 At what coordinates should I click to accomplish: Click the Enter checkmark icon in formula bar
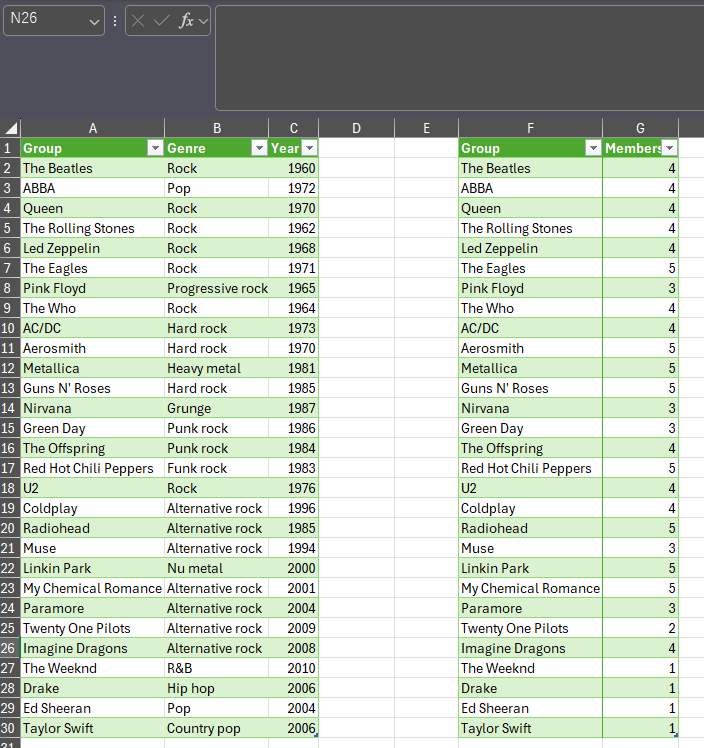[162, 21]
